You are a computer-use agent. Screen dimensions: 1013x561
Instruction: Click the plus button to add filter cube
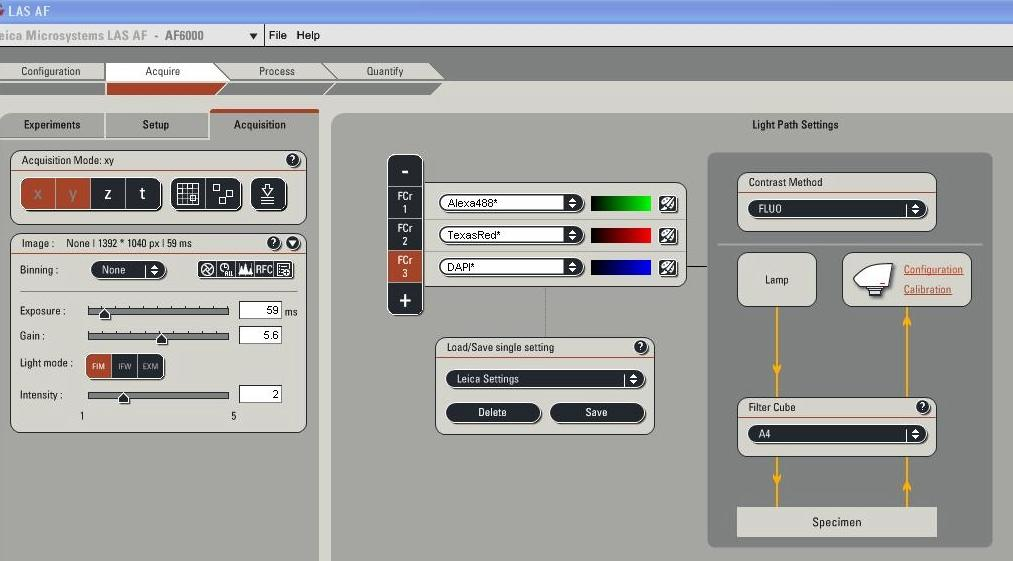click(405, 300)
